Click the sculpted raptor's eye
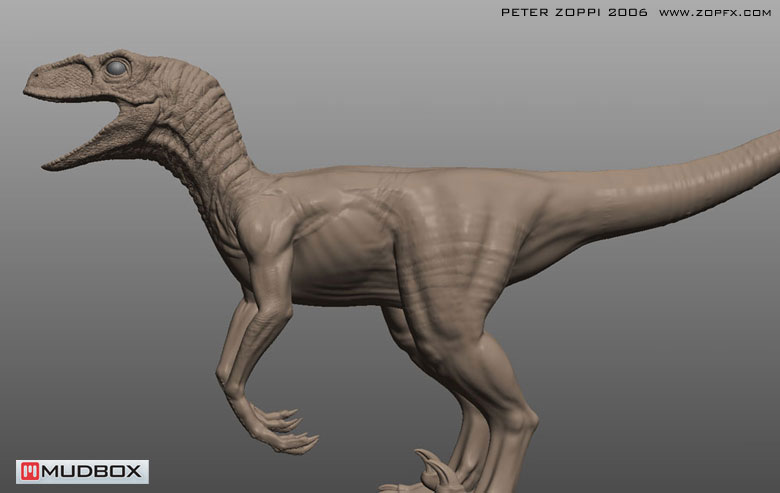The height and width of the screenshot is (493, 780). [x=117, y=68]
